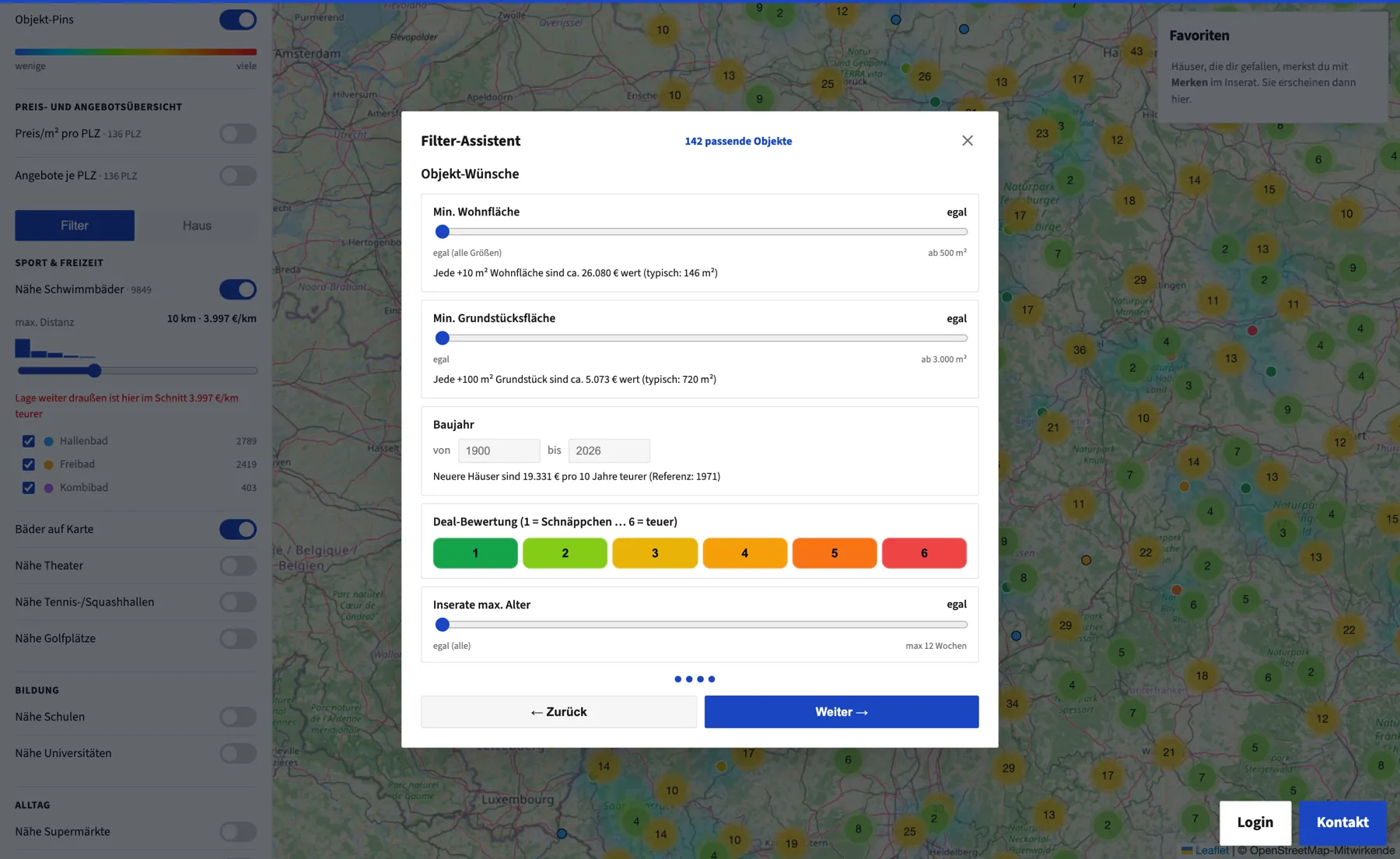Enable Nähe Theater toggle
Viewport: 1400px width, 859px height.
tap(238, 566)
